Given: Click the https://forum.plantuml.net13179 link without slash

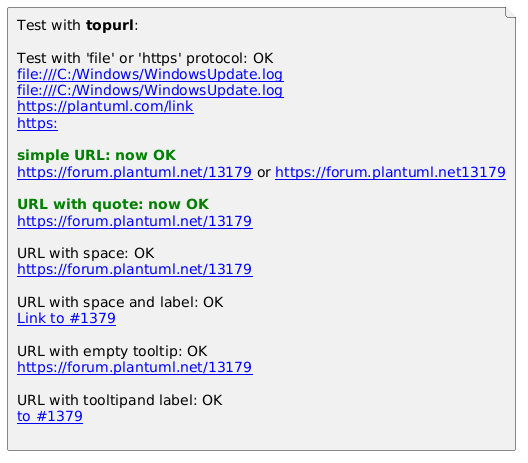Looking at the screenshot, I should click(x=390, y=172).
